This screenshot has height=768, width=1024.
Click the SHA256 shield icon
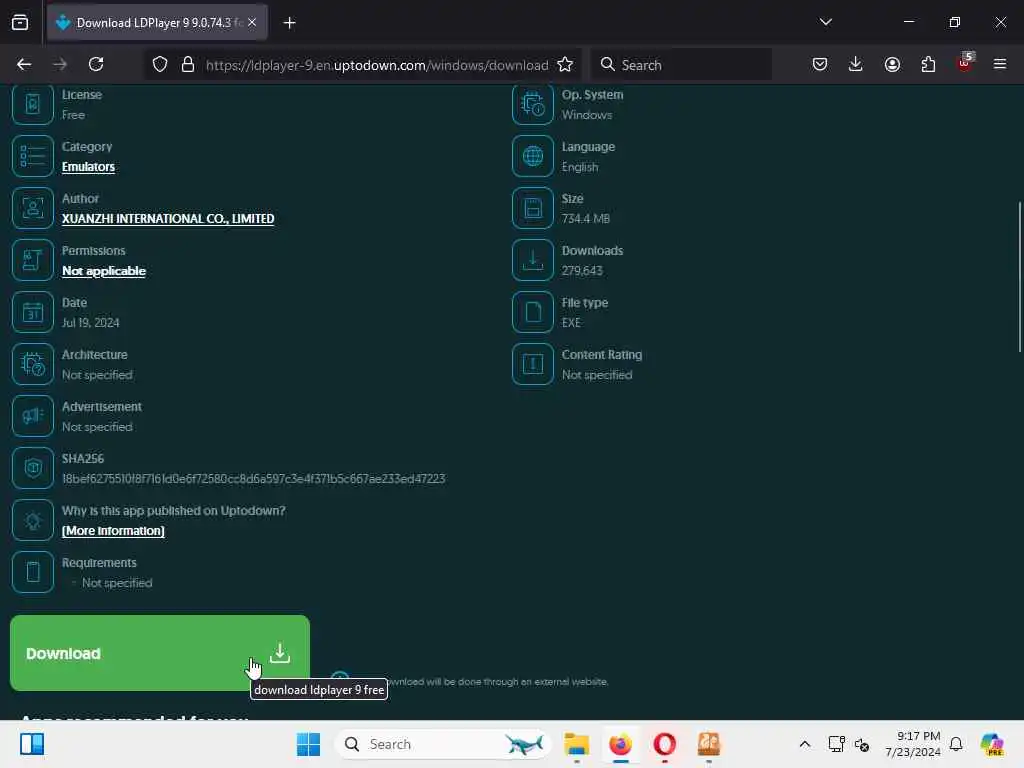pyautogui.click(x=33, y=468)
